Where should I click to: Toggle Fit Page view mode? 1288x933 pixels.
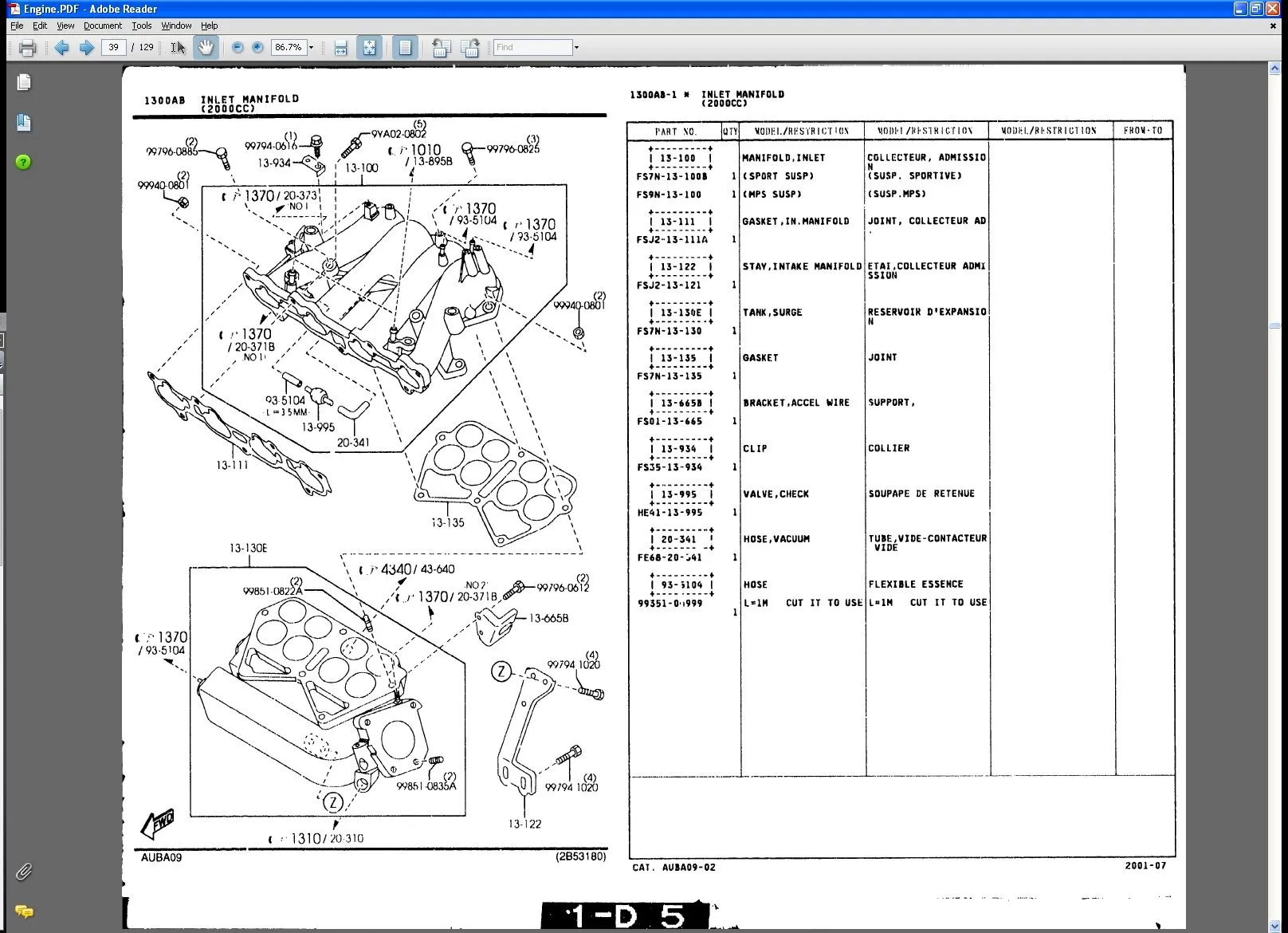tap(369, 48)
